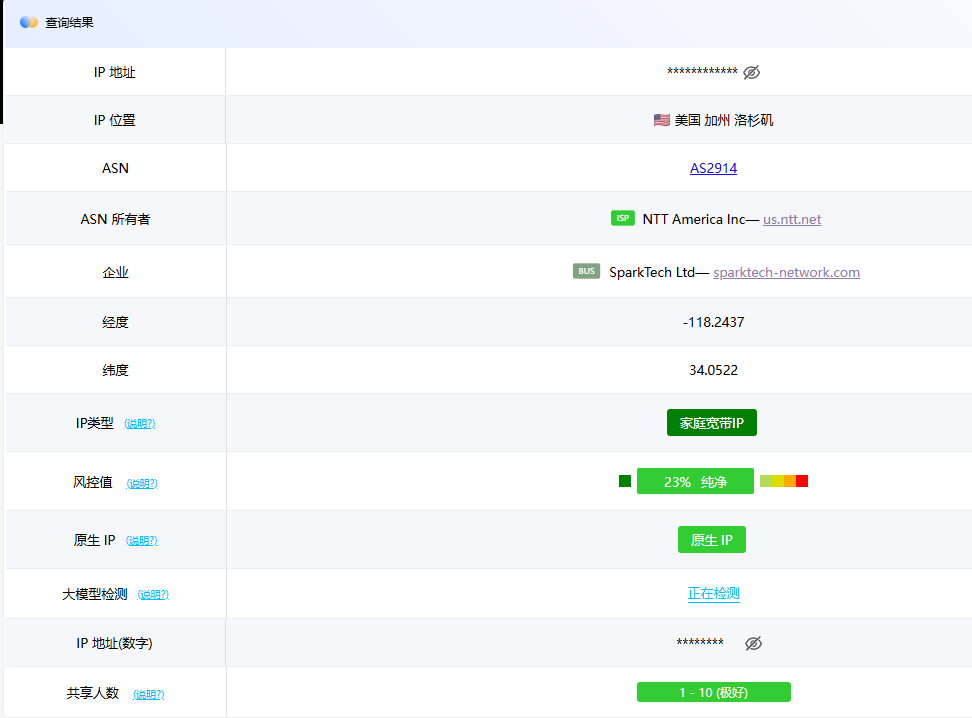
Task: Click the 正在检测 link
Action: tap(713, 593)
